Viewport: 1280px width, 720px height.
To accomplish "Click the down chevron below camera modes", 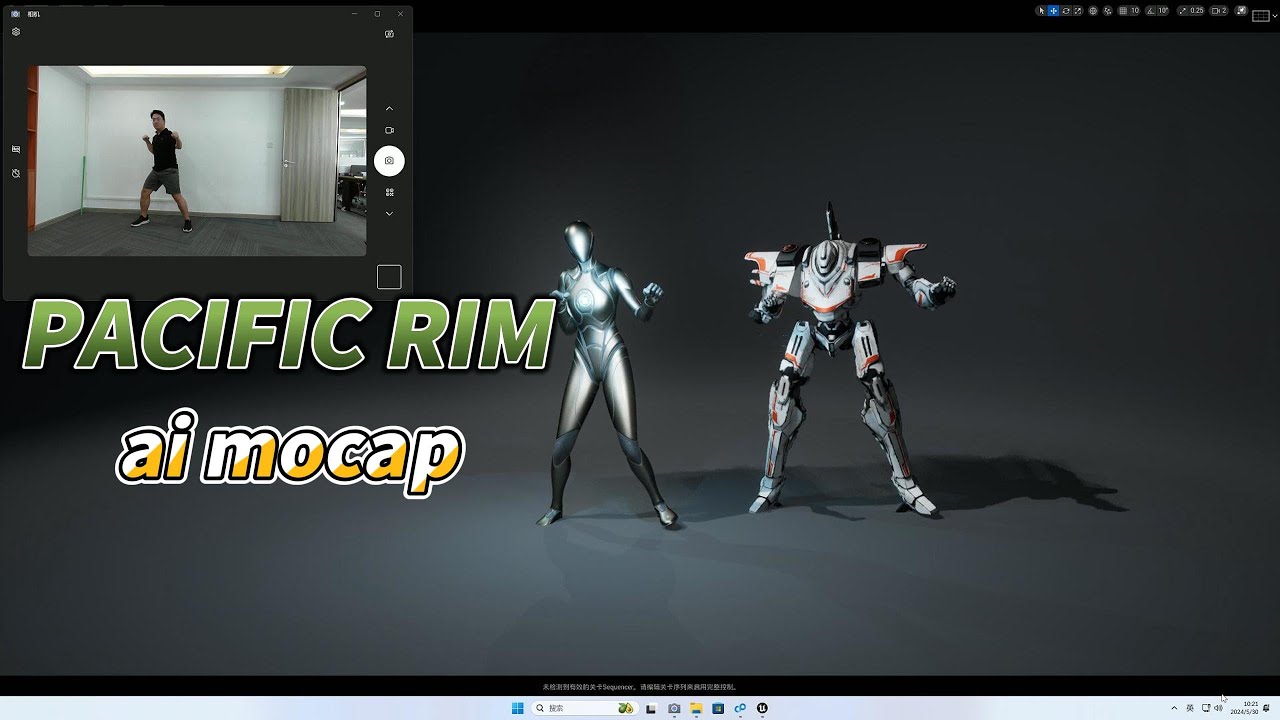I will click(389, 213).
